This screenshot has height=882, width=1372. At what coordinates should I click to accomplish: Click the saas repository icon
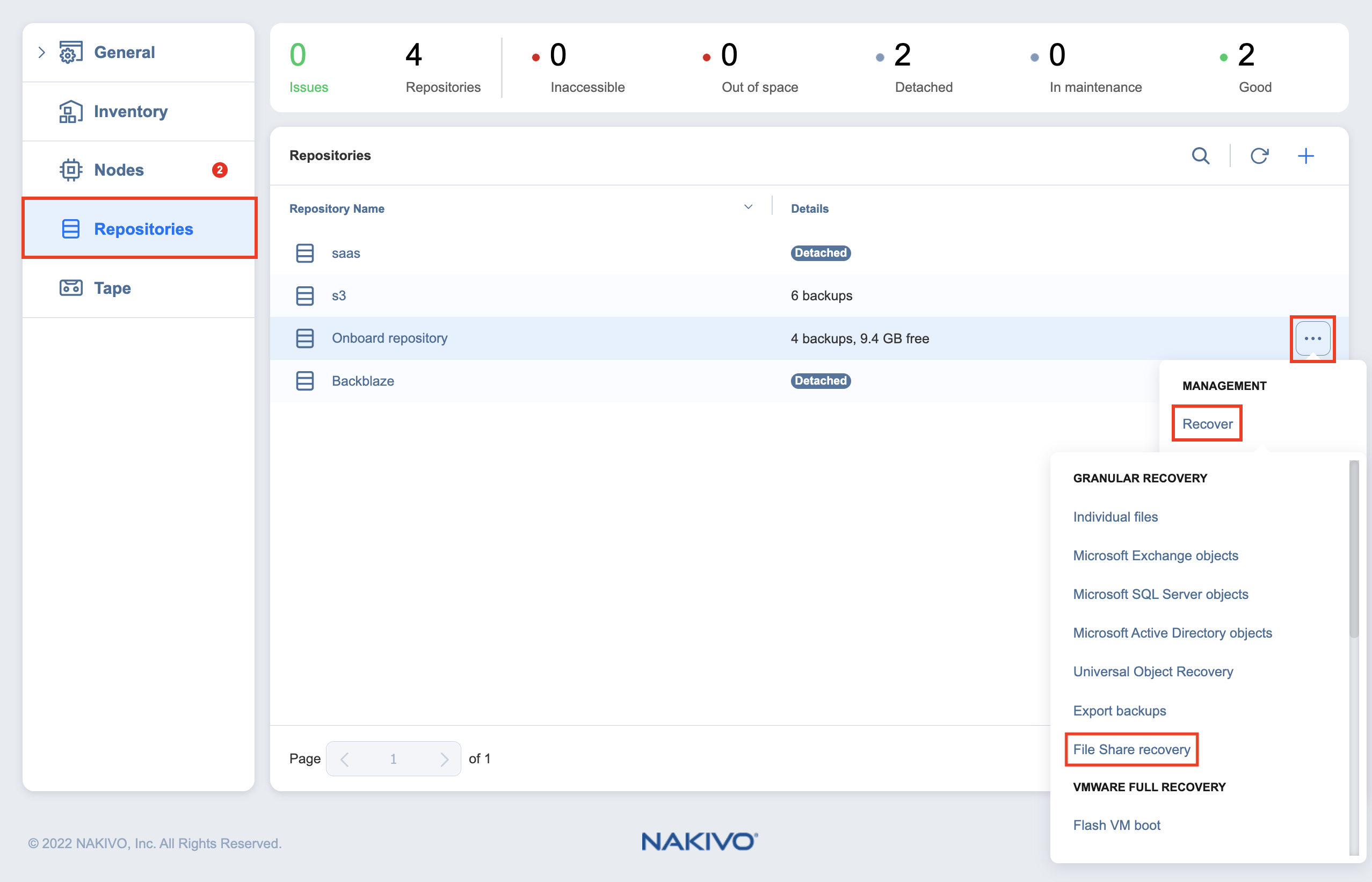point(305,253)
